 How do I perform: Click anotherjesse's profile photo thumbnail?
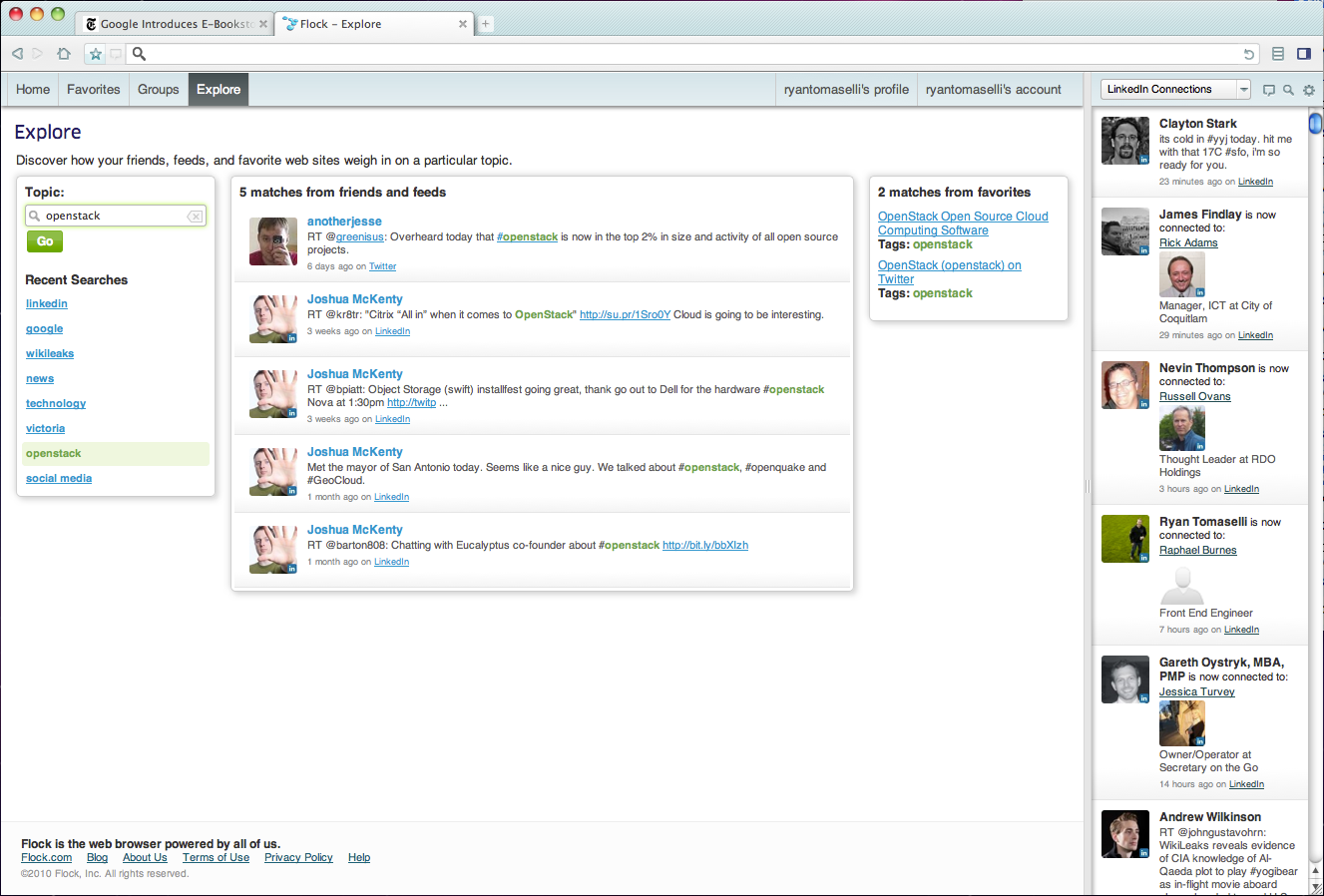(x=272, y=241)
